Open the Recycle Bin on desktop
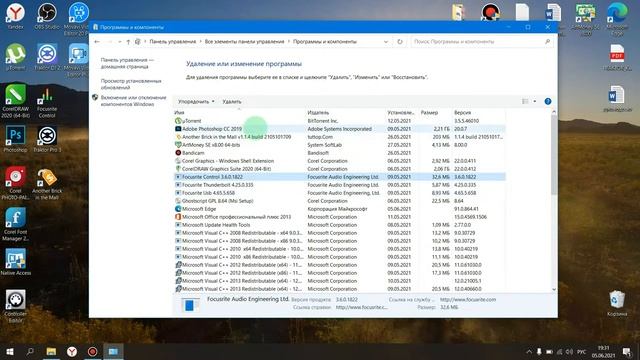 617,303
